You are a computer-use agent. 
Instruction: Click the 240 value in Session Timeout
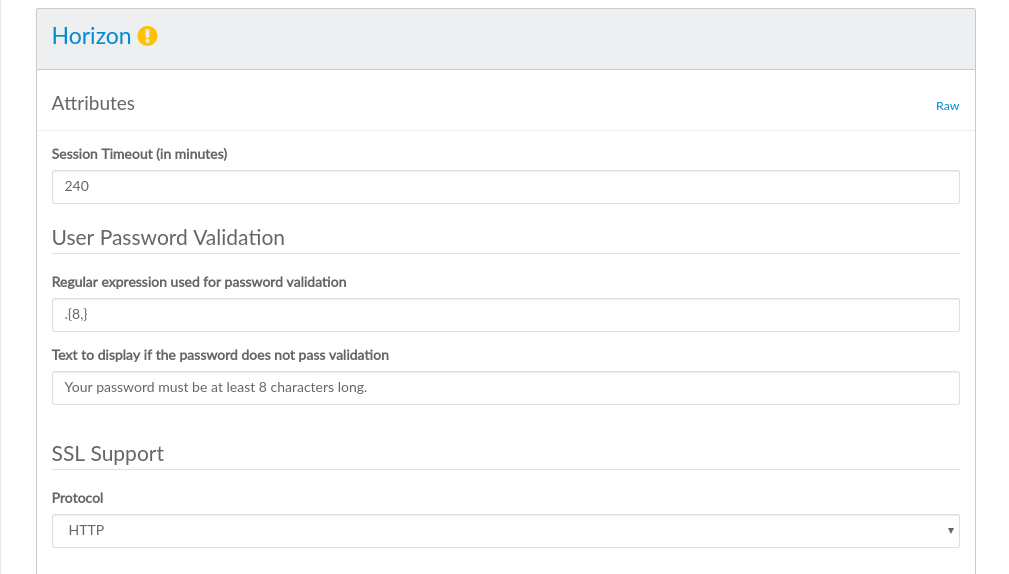[77, 187]
